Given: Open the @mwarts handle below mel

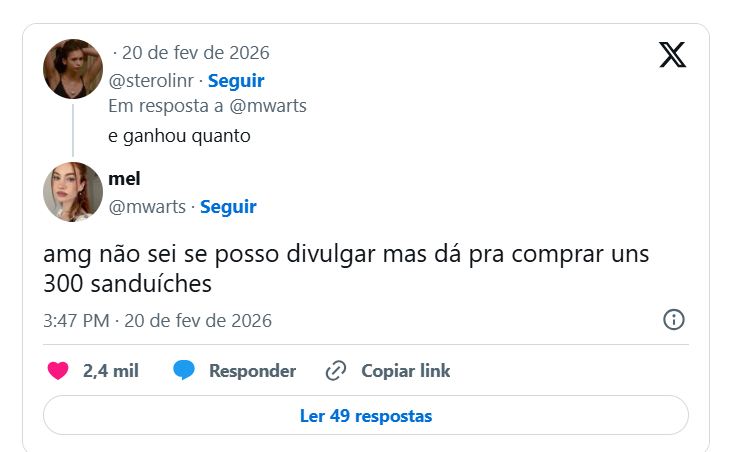Looking at the screenshot, I should click(x=146, y=207).
